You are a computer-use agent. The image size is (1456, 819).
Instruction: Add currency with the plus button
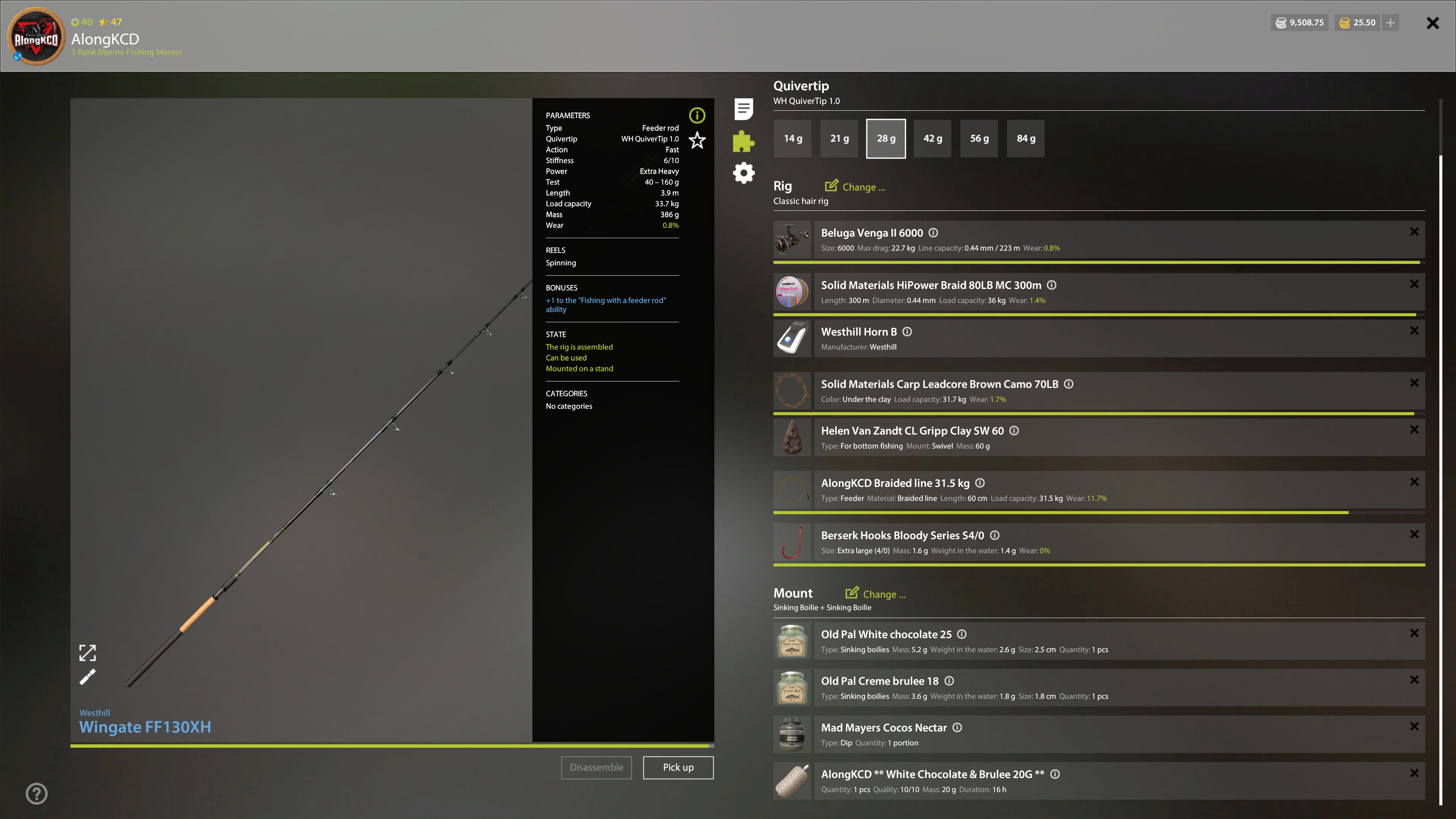(x=1390, y=23)
